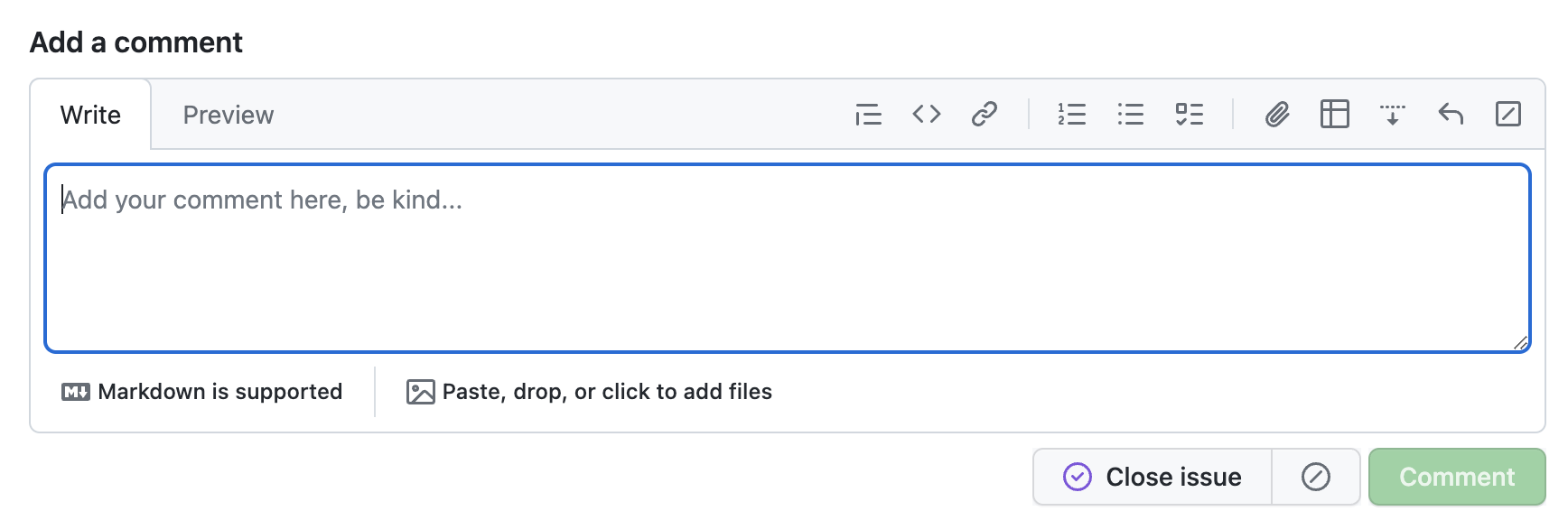Open the Preview tab
This screenshot has height=511, width=1568.
coord(228,116)
